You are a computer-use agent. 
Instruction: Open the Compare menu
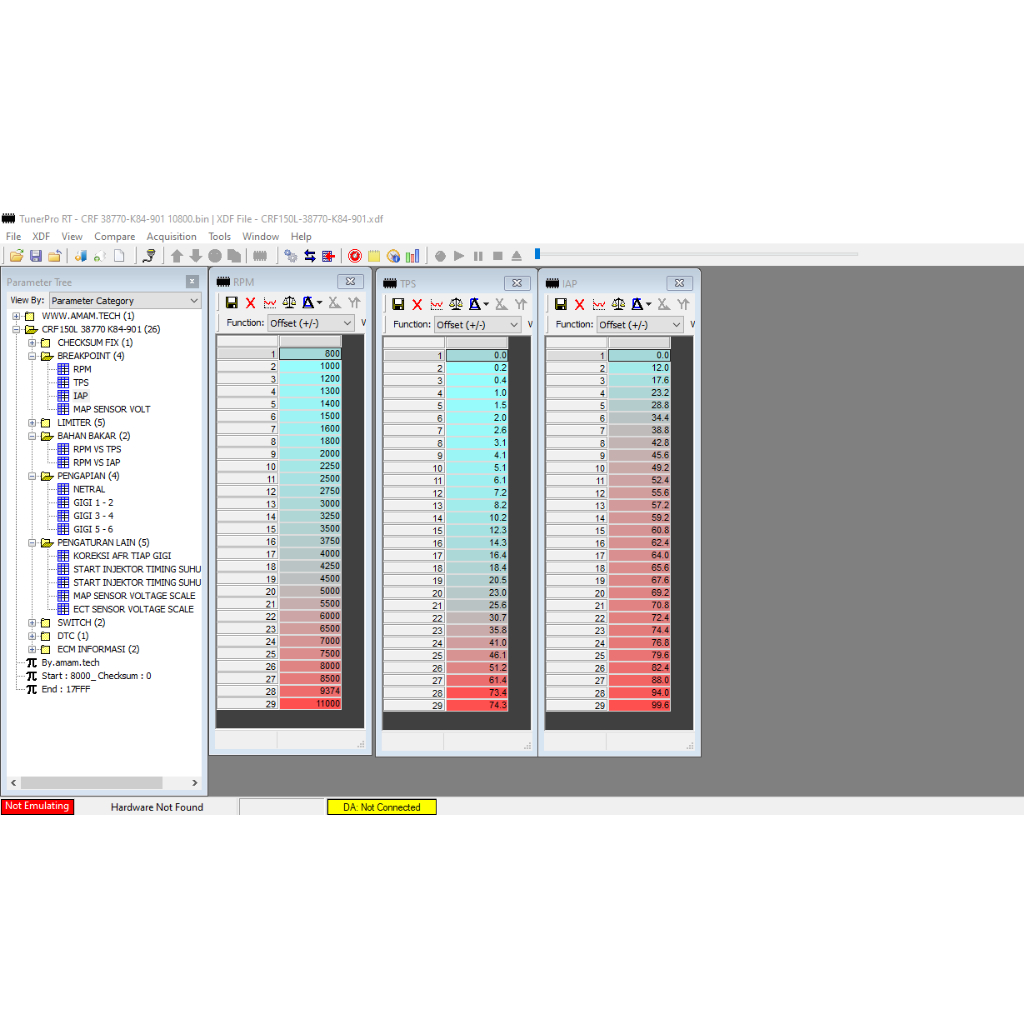pyautogui.click(x=114, y=237)
